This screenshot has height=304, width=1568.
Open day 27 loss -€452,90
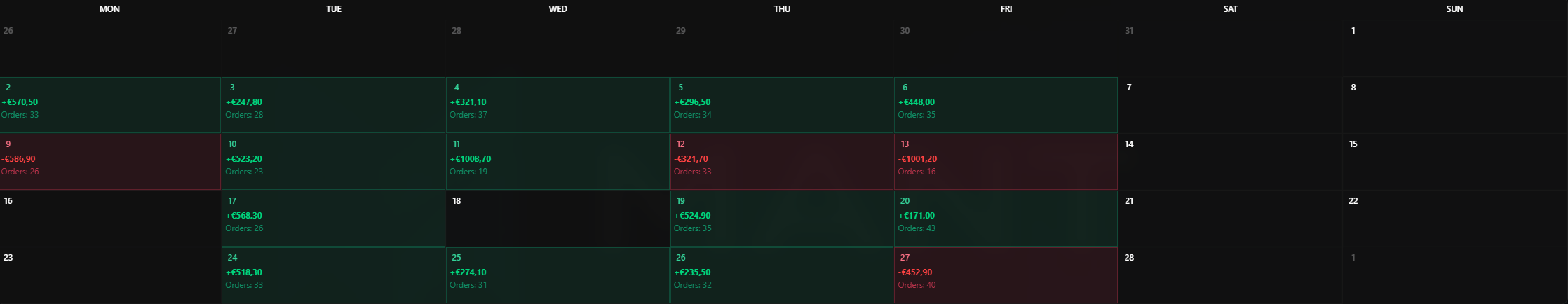(x=1006, y=275)
